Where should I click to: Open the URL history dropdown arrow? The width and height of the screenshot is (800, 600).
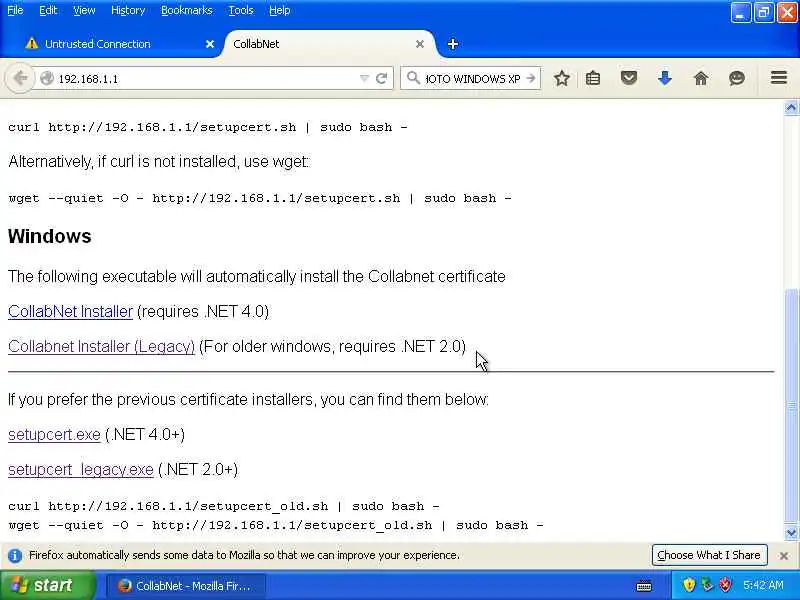364,79
